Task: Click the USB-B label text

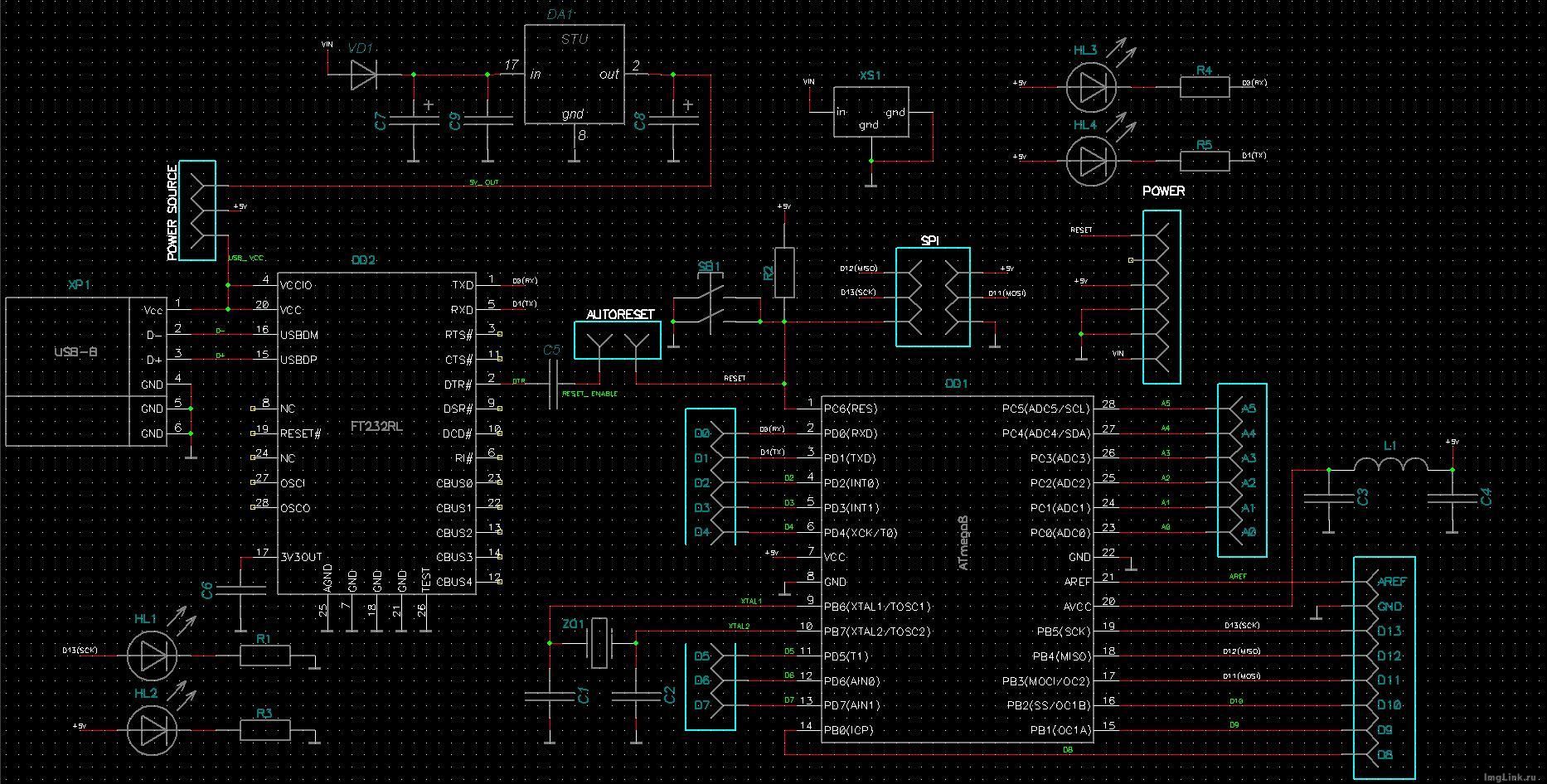Action: pos(76,351)
